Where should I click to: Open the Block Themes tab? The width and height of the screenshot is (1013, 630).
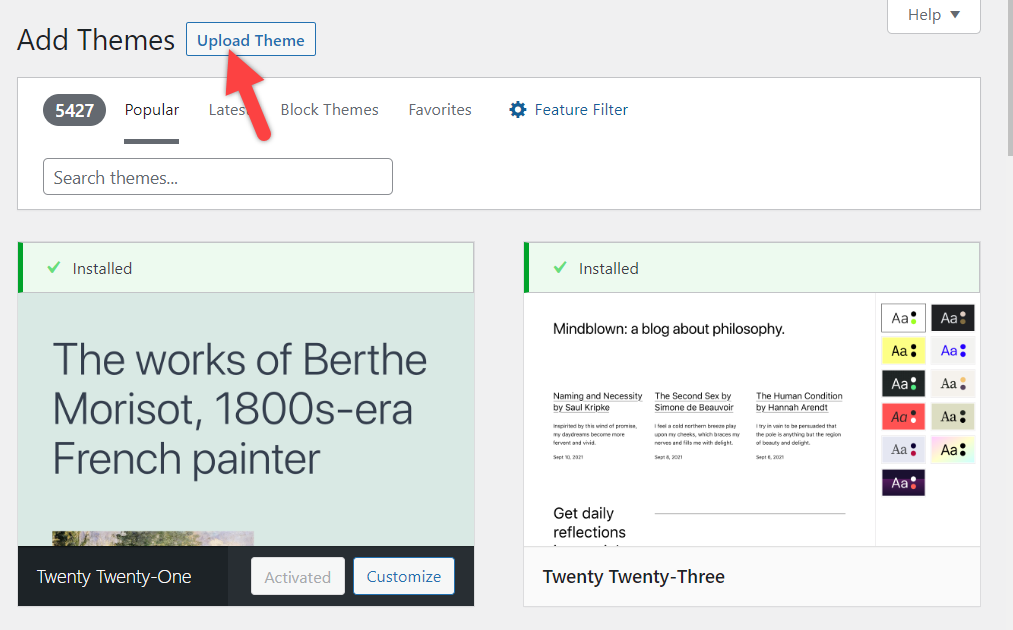pyautogui.click(x=329, y=110)
